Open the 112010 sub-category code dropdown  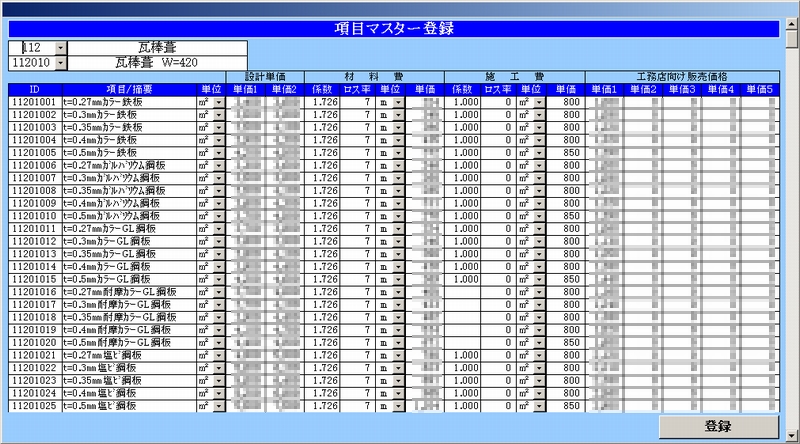(x=61, y=62)
